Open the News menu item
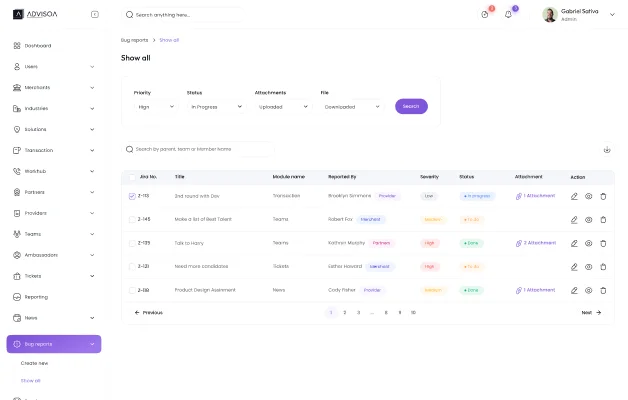 click(54, 318)
